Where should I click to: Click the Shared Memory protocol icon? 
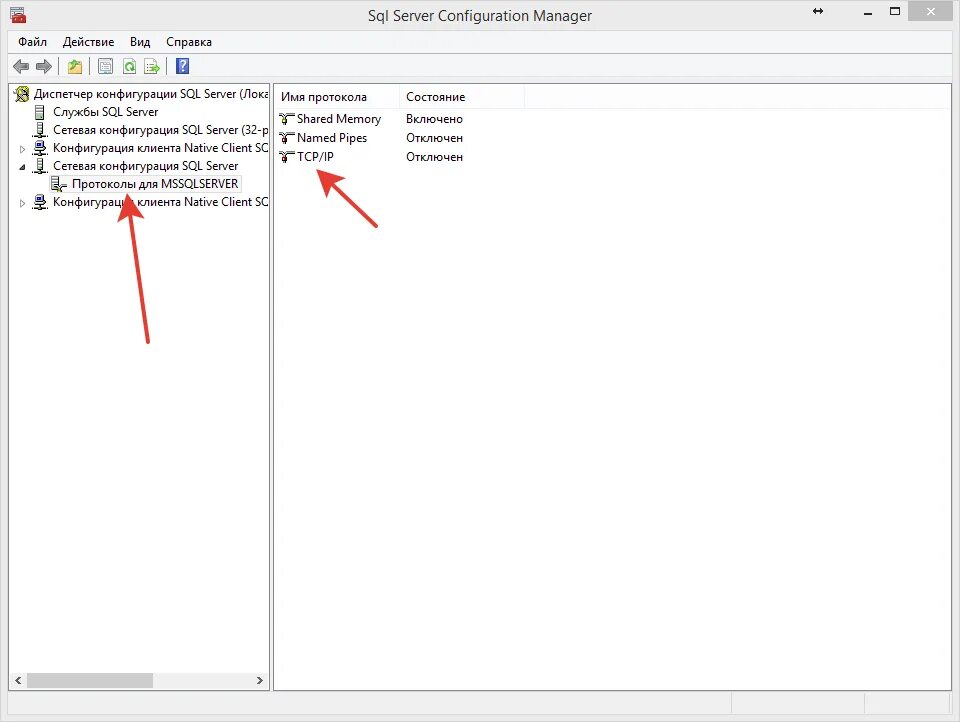(286, 119)
